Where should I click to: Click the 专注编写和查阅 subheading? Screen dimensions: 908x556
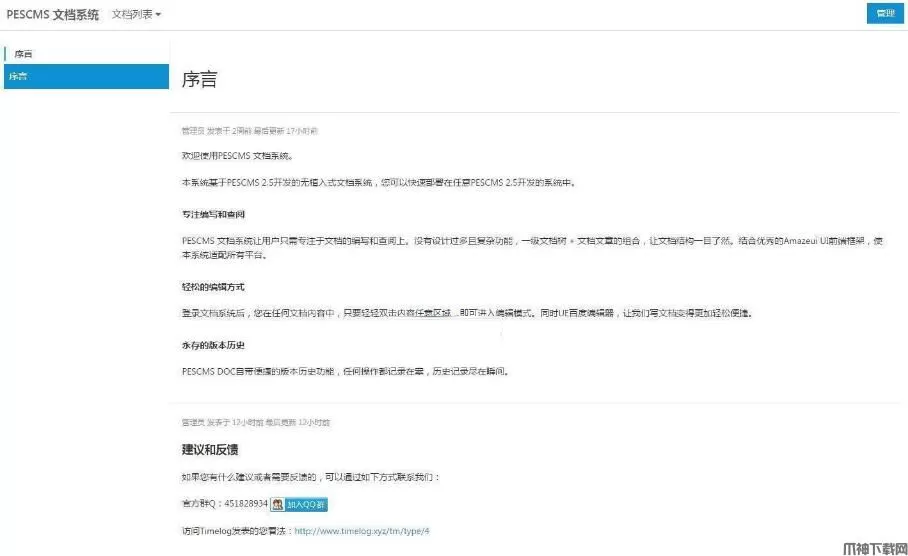[213, 214]
